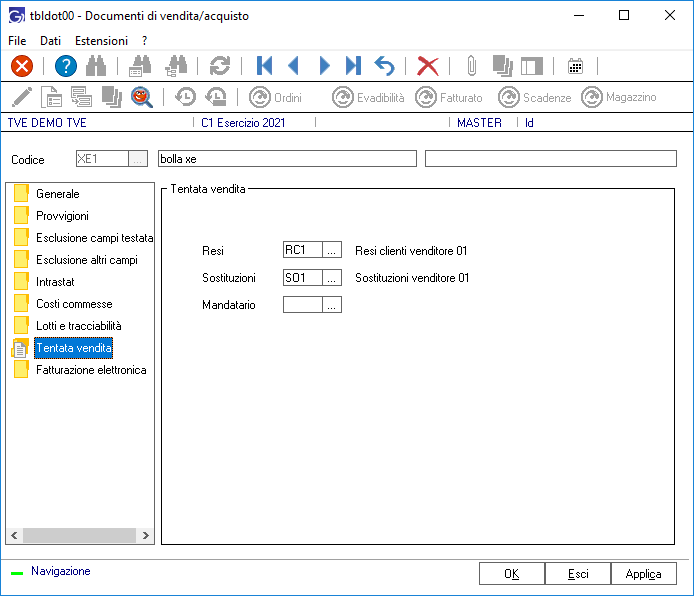Go to the previous record arrow
The image size is (694, 596).
293,66
